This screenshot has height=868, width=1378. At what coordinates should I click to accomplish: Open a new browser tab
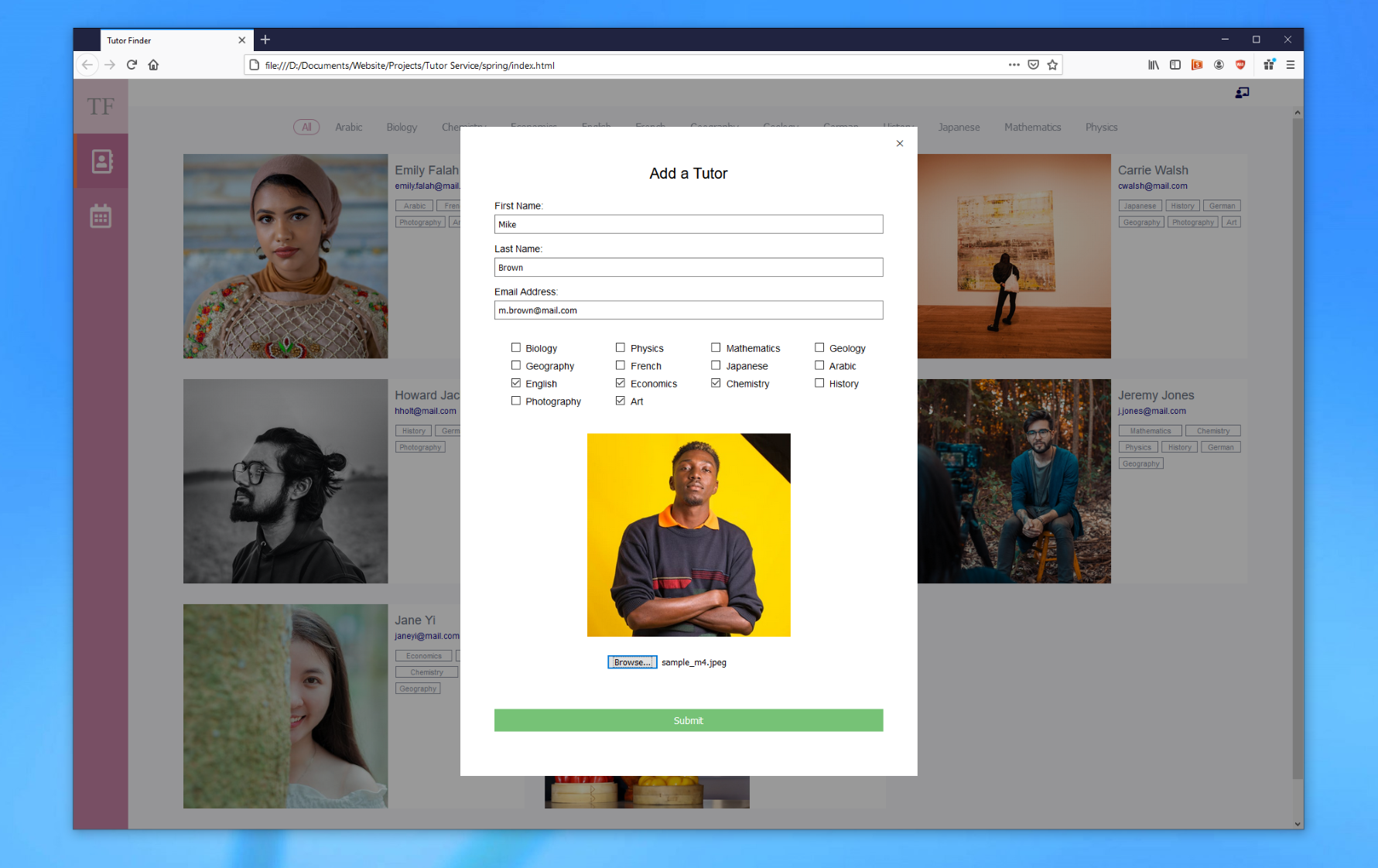(x=265, y=39)
